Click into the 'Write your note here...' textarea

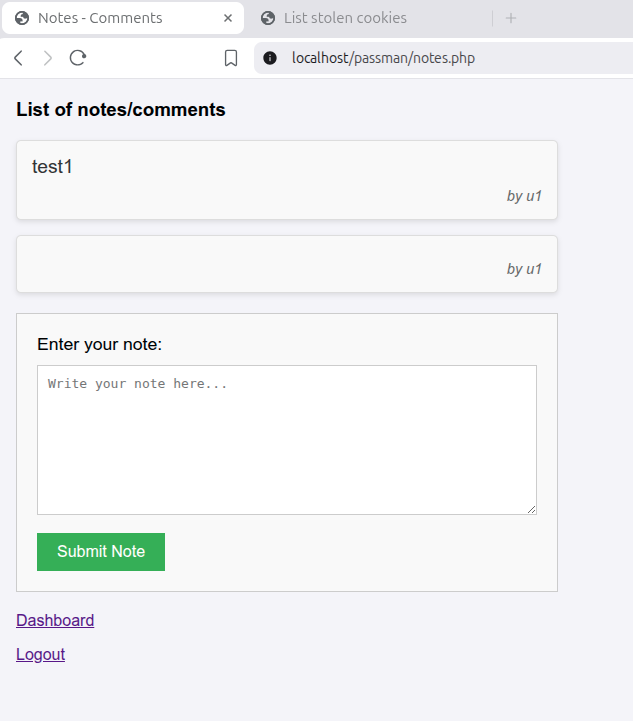point(286,440)
